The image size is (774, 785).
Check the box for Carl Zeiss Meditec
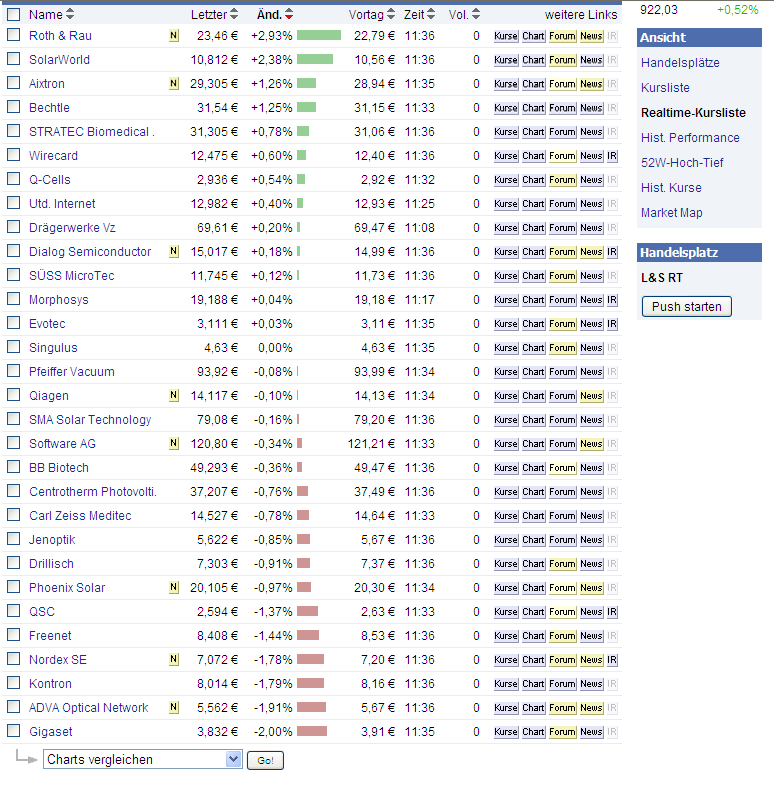pos(14,515)
